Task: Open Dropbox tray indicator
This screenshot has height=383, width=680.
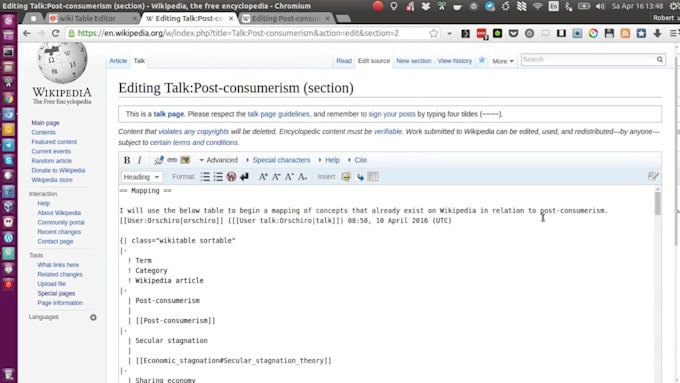Action: coord(425,6)
